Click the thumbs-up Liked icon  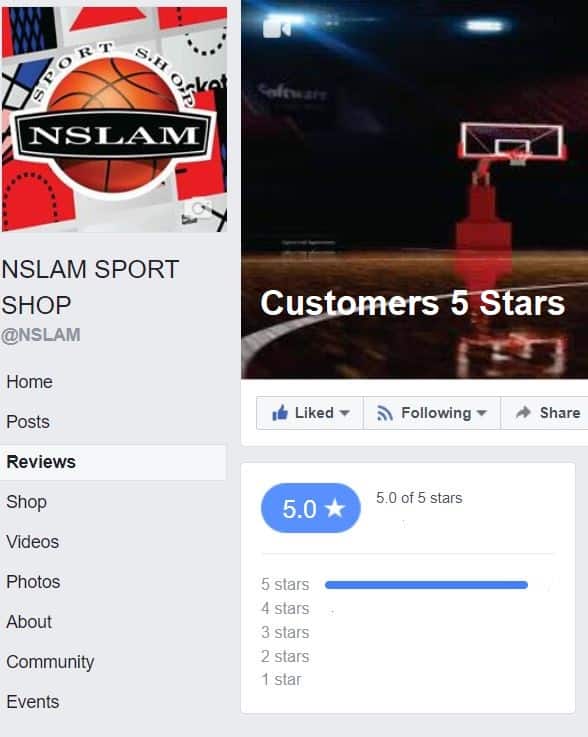[280, 413]
